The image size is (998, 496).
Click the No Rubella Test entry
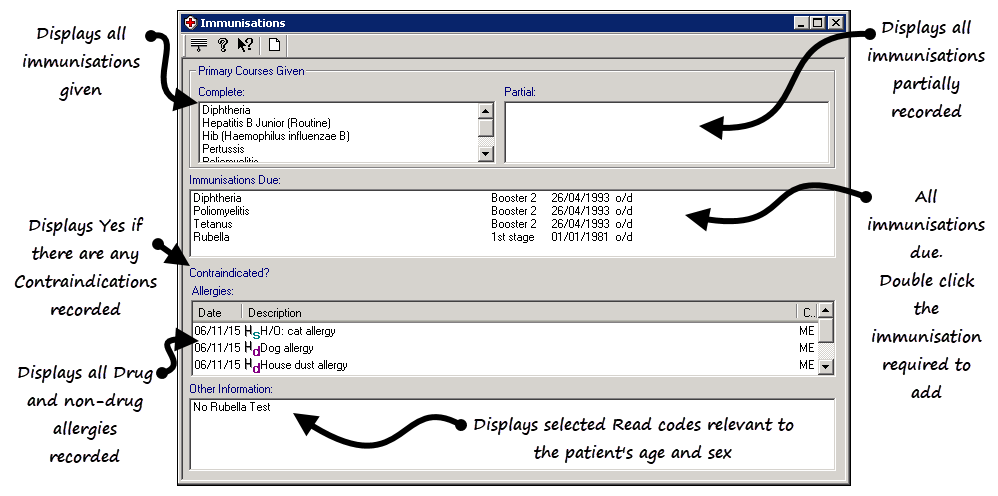point(231,407)
